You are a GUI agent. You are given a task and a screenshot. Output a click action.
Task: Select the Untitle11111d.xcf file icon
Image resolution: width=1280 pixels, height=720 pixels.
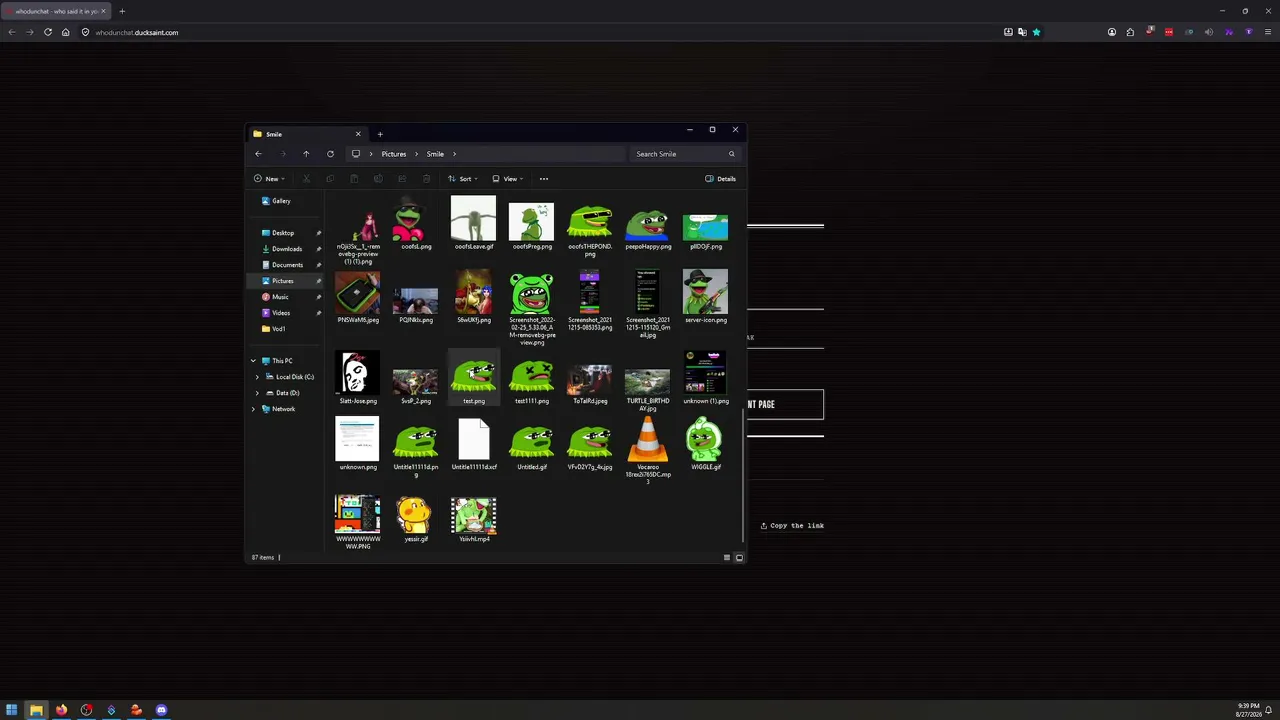click(474, 440)
